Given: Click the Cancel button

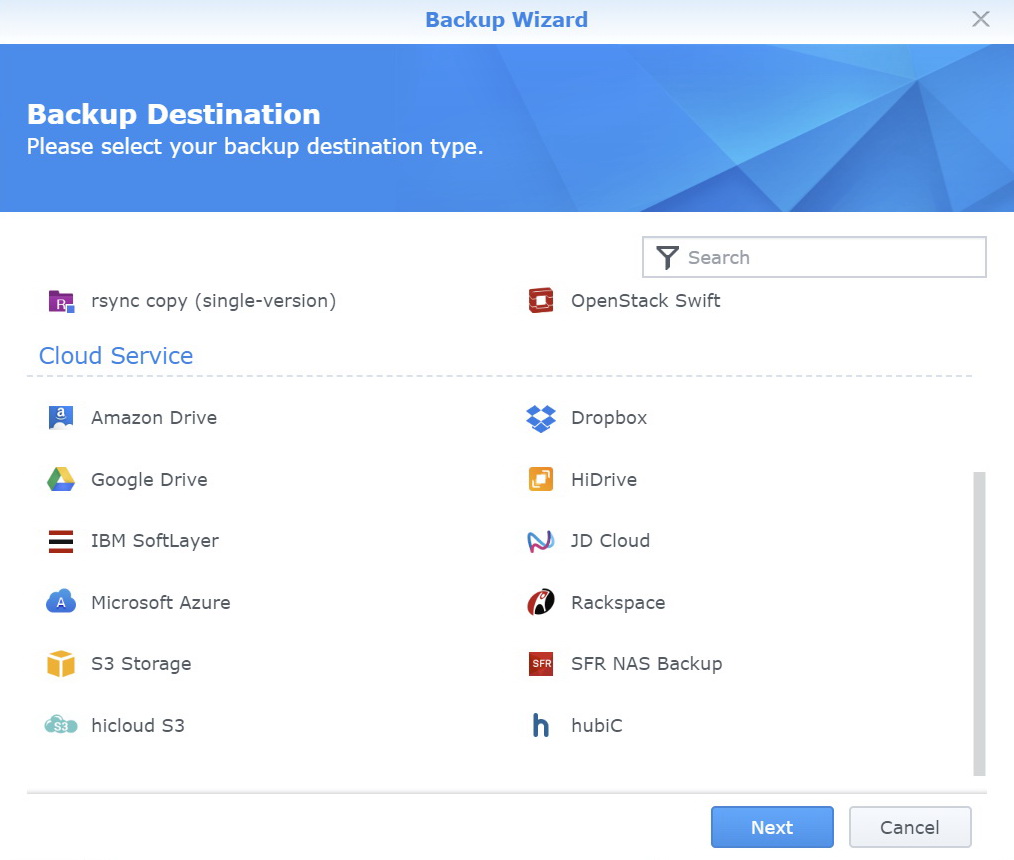Looking at the screenshot, I should coord(910,827).
